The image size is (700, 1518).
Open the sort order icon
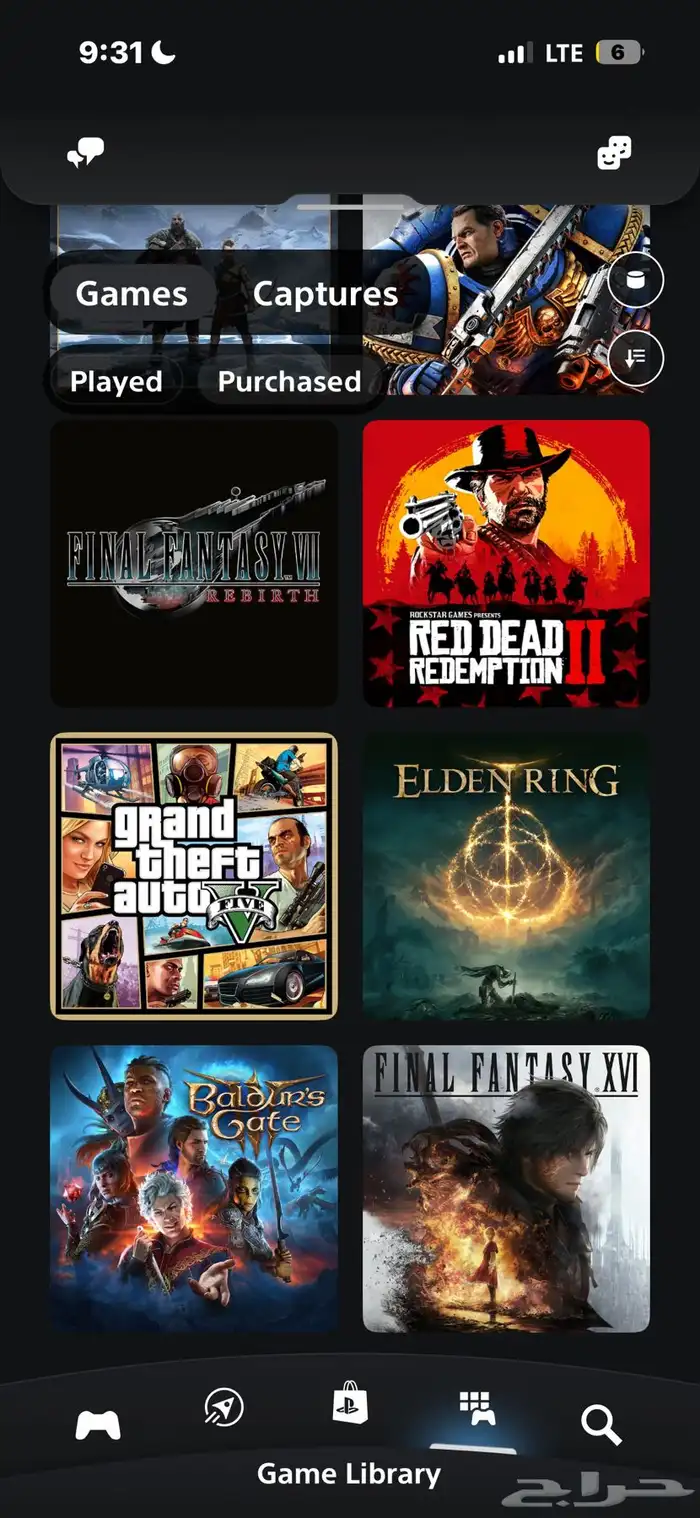636,358
